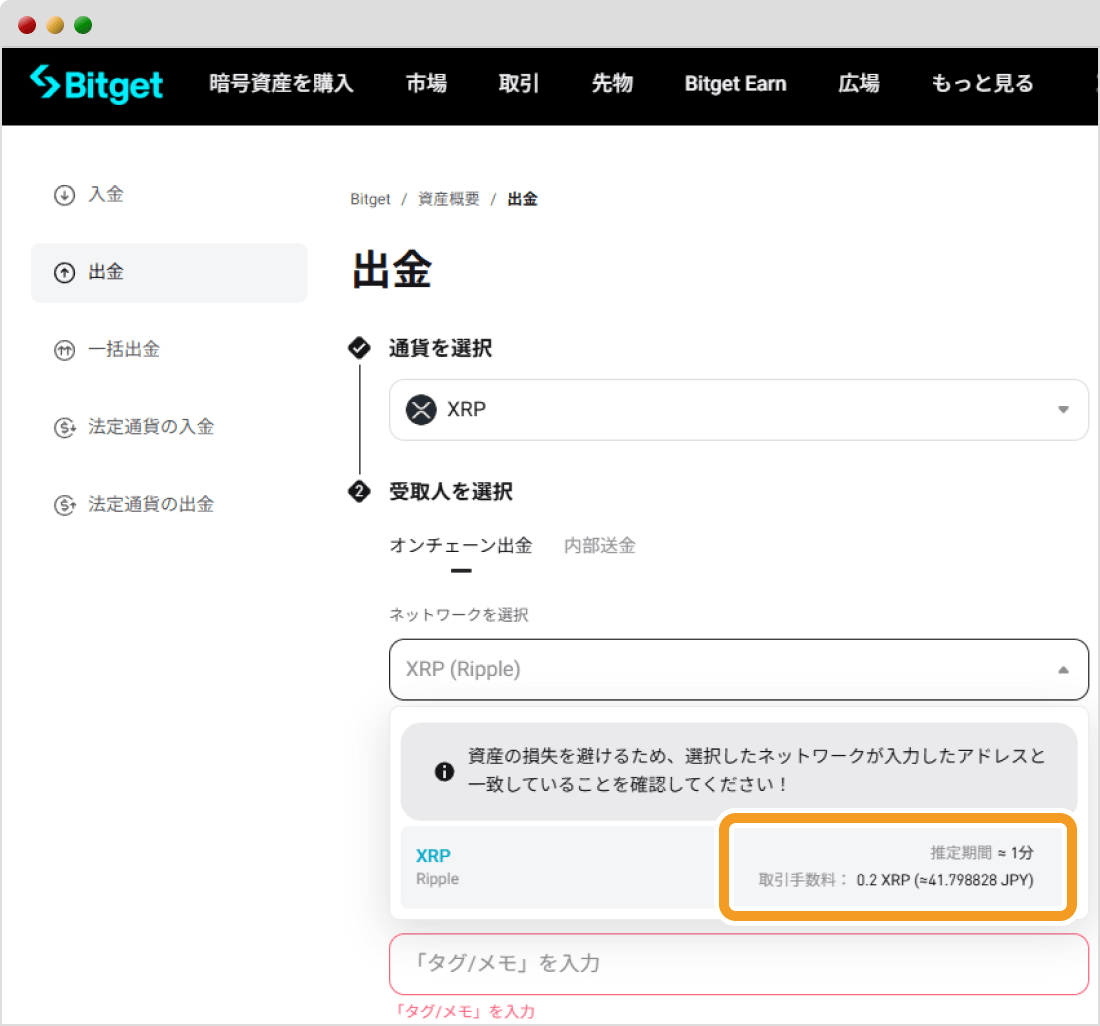Click the step 2 badge beside 受取人を選択
The image size is (1100, 1026).
359,491
